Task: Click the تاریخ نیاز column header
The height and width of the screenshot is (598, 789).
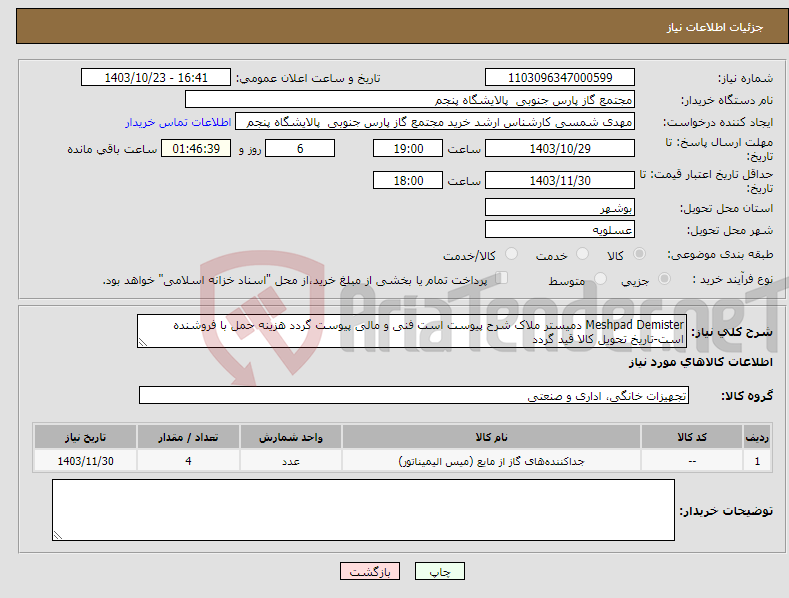Action: pyautogui.click(x=86, y=437)
